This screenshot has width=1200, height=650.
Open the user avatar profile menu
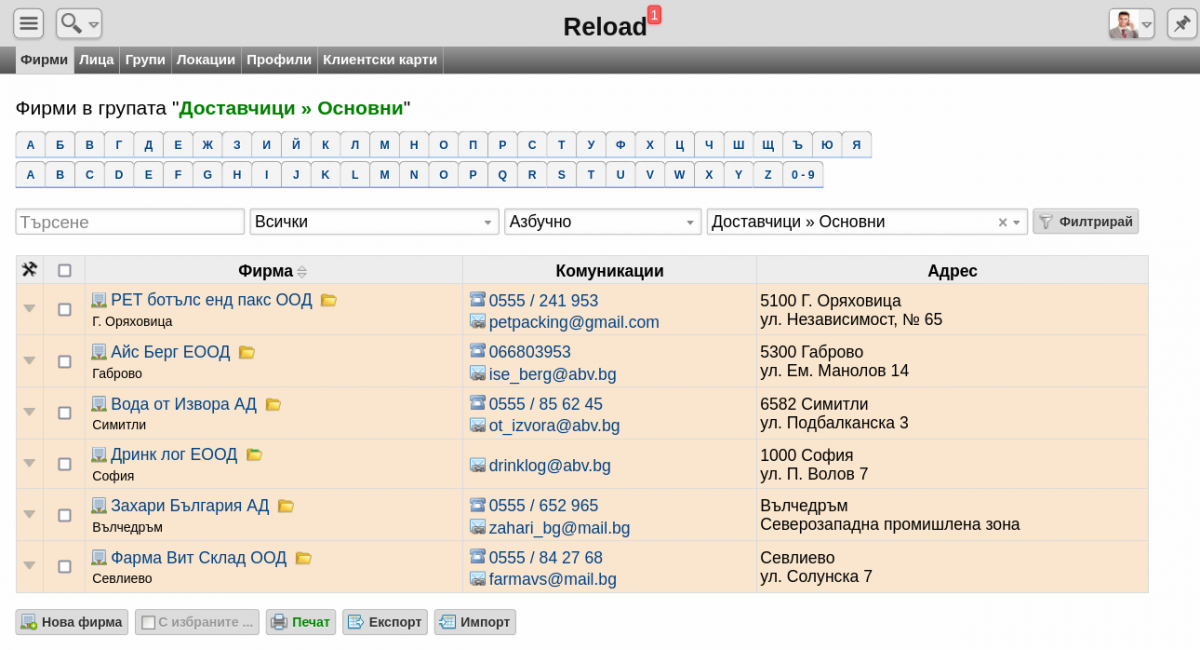(x=1131, y=23)
